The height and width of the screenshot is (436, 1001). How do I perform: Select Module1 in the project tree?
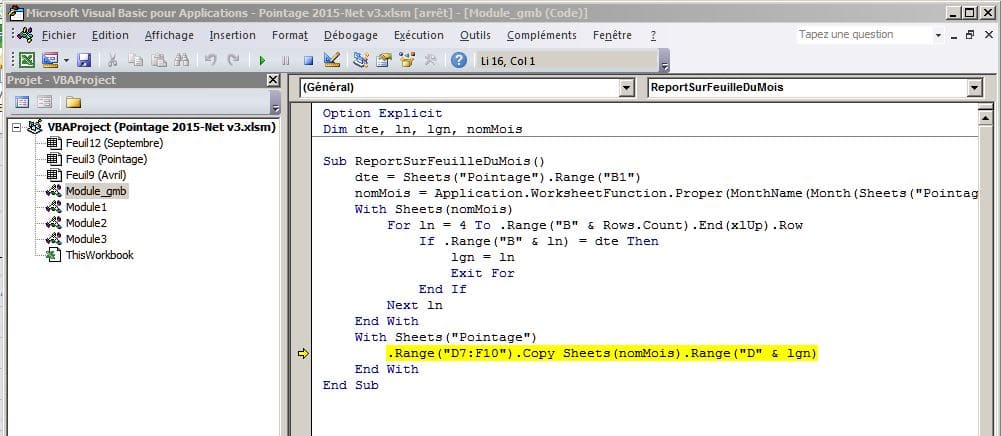coord(85,207)
